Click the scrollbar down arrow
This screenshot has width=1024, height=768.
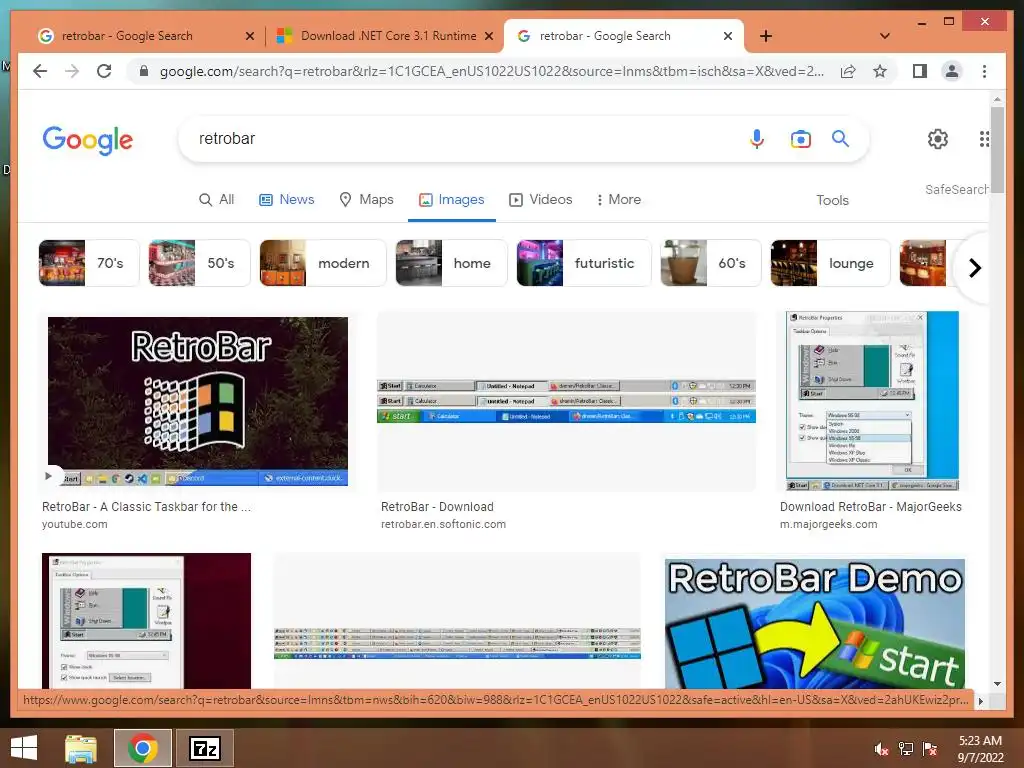tap(997, 684)
